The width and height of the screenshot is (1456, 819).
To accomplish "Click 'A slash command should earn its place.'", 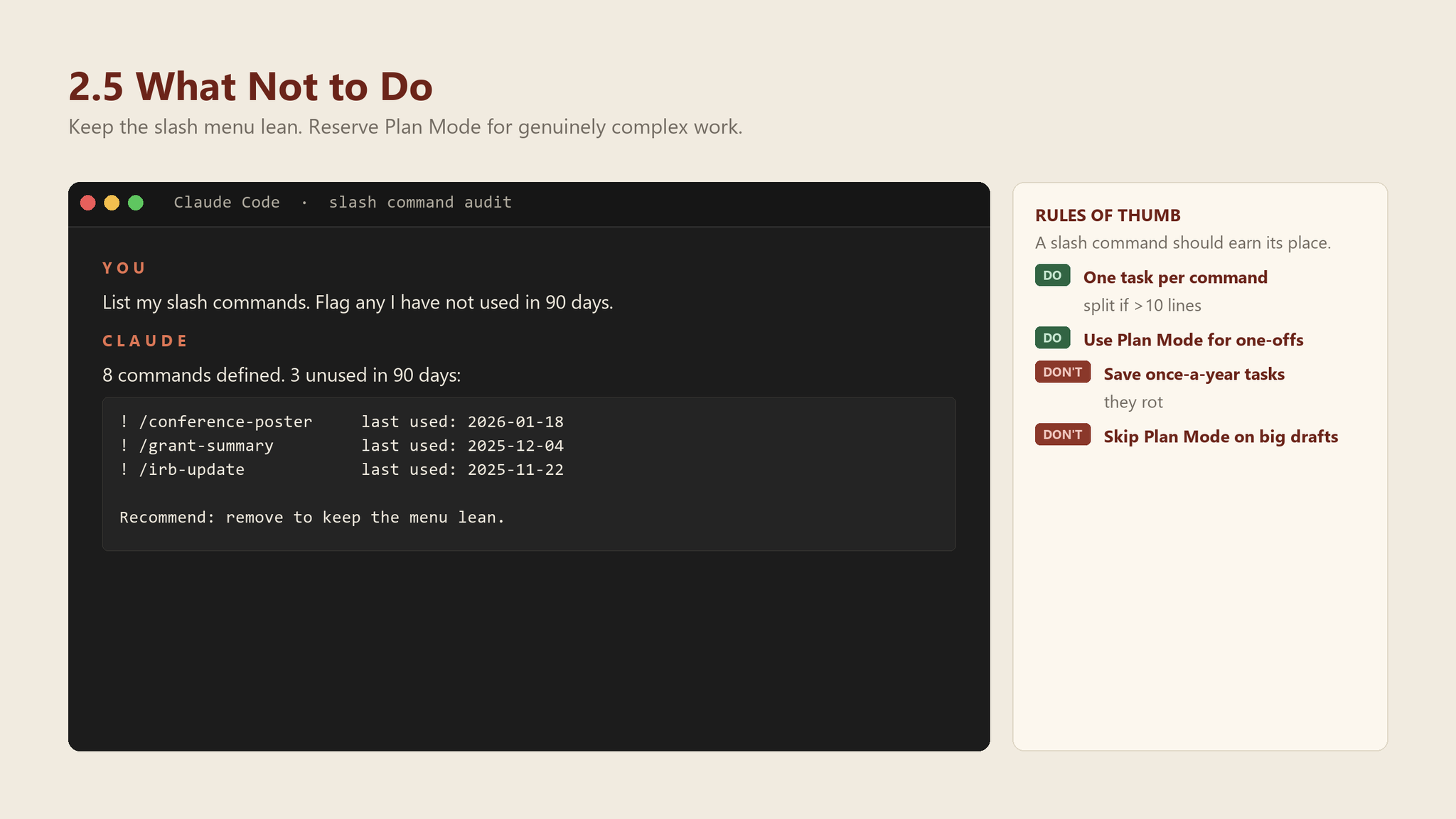I will click(1183, 243).
